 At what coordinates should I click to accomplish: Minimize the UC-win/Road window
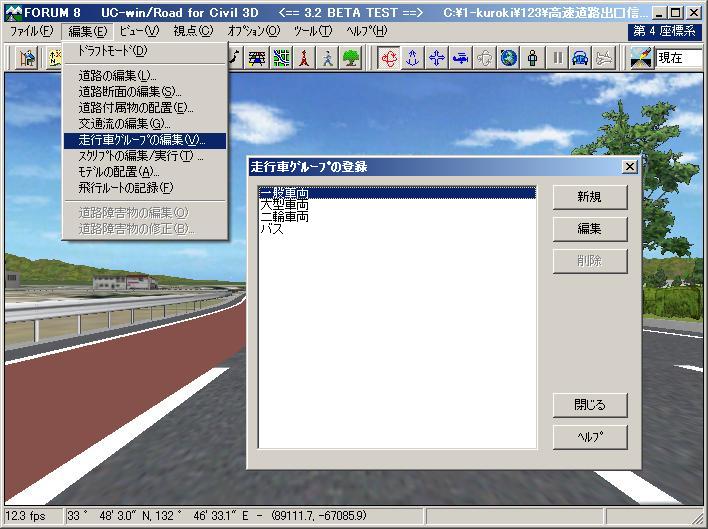[659, 13]
